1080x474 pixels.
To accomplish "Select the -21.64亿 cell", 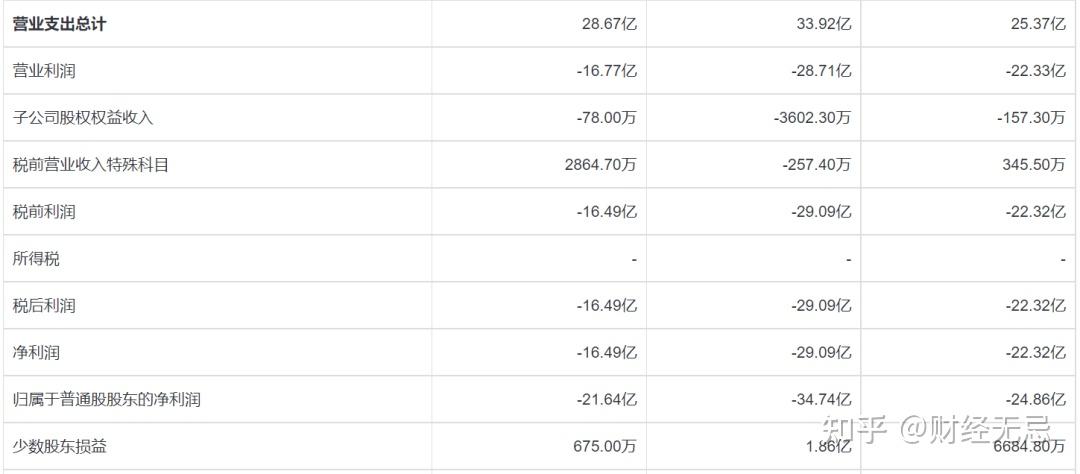I will click(x=607, y=400).
